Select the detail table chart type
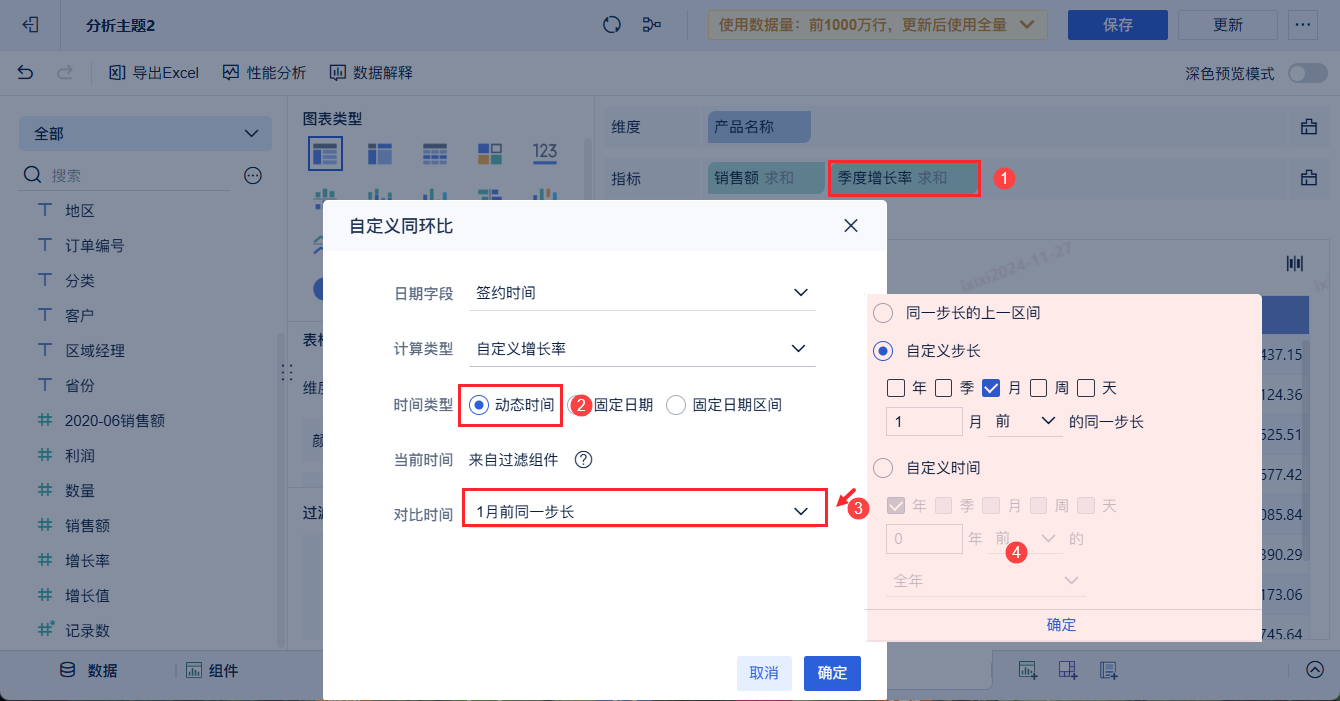The width and height of the screenshot is (1340, 701). coord(435,153)
